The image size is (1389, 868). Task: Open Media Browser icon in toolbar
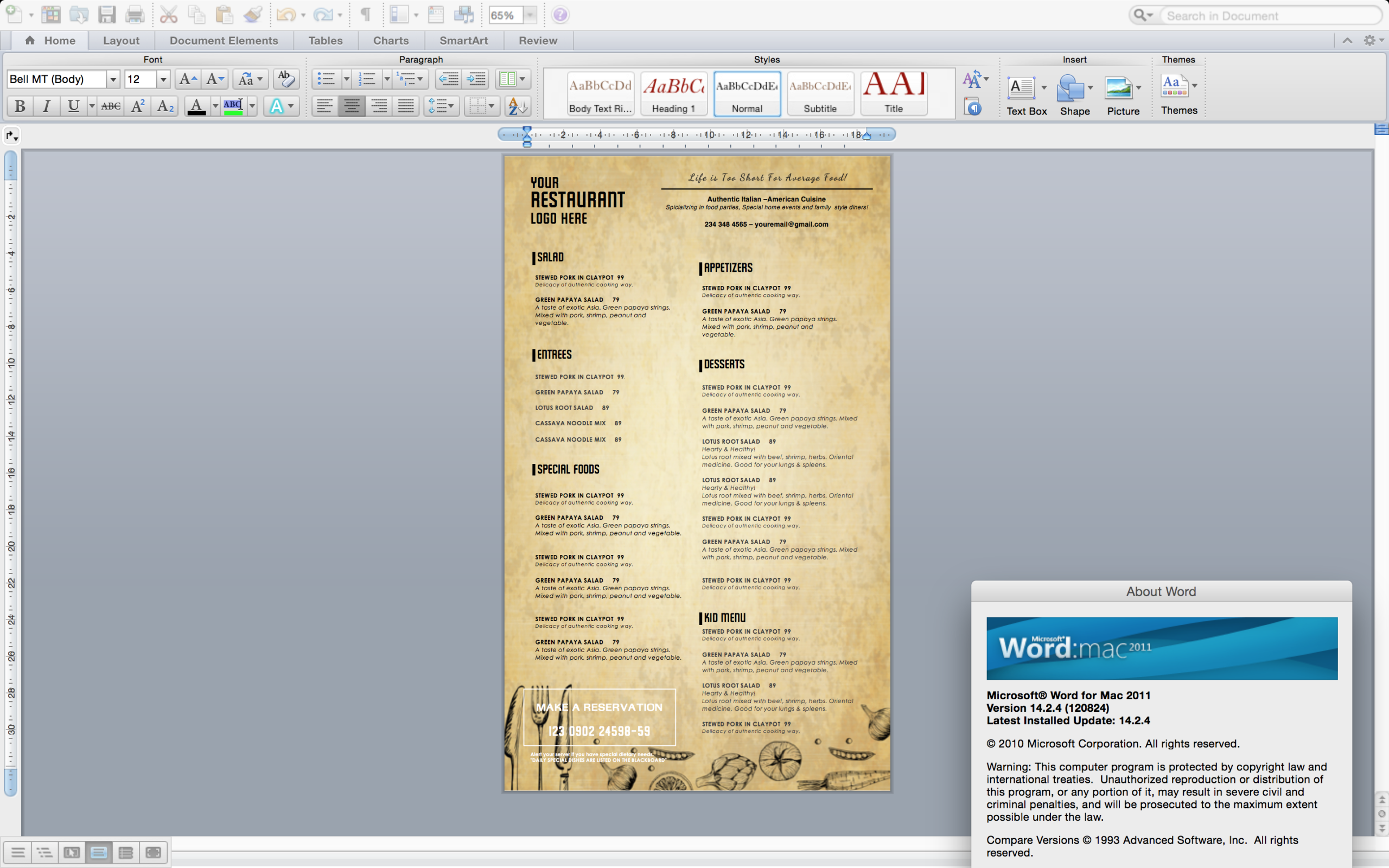(463, 15)
